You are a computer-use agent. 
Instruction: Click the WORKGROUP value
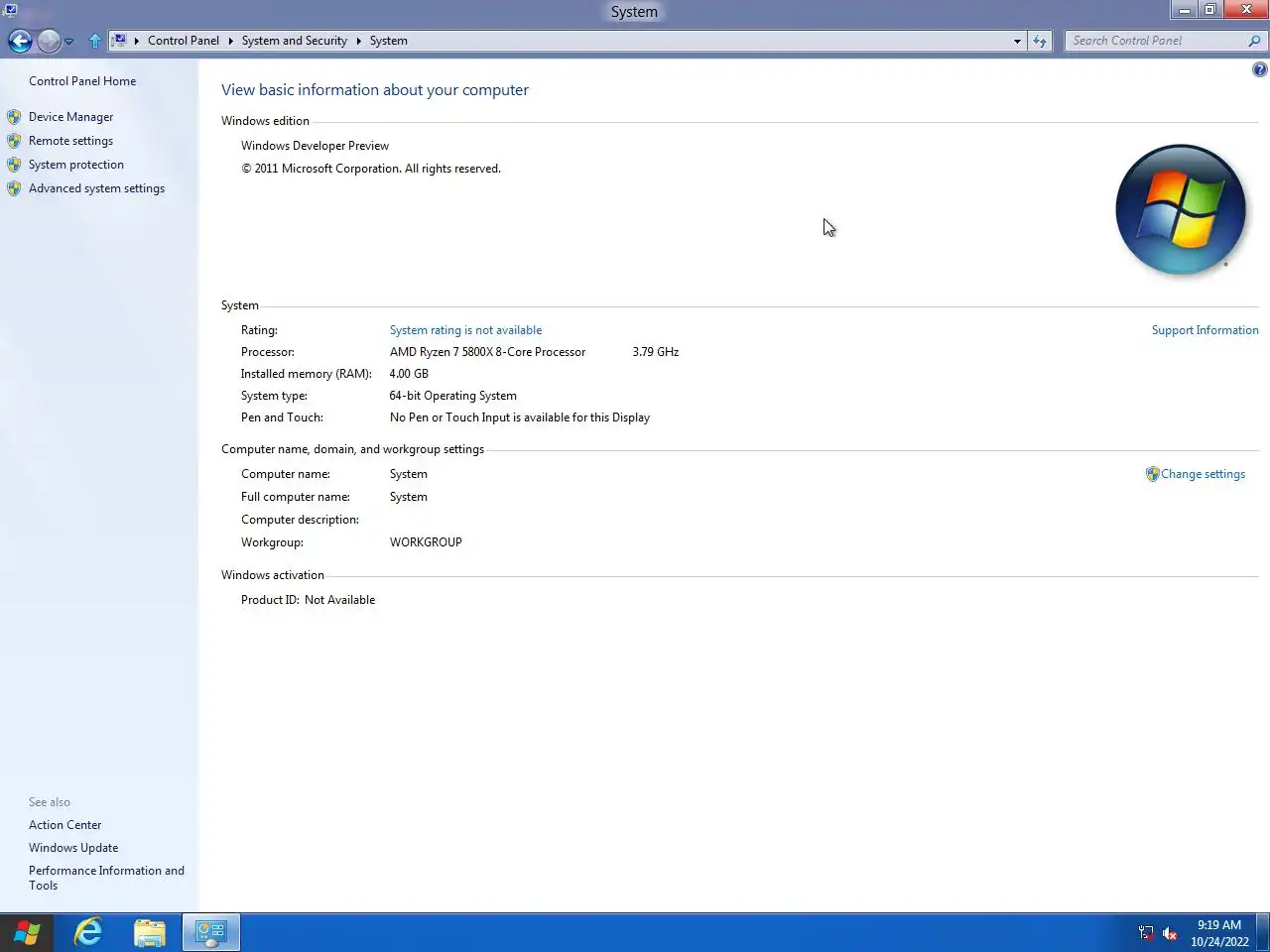click(426, 542)
